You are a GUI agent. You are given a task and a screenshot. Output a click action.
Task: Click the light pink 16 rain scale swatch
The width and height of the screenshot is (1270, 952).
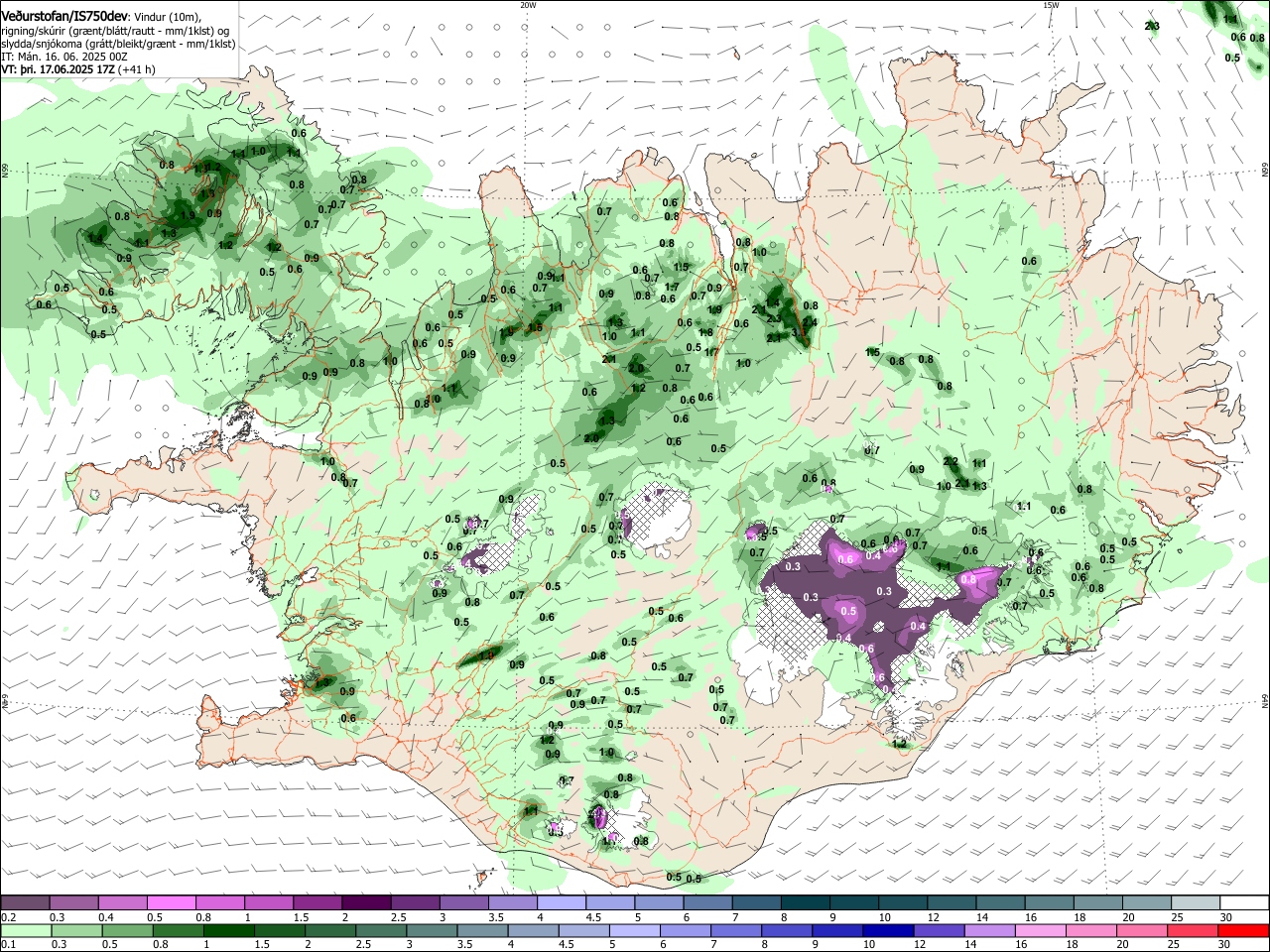(x=1042, y=930)
